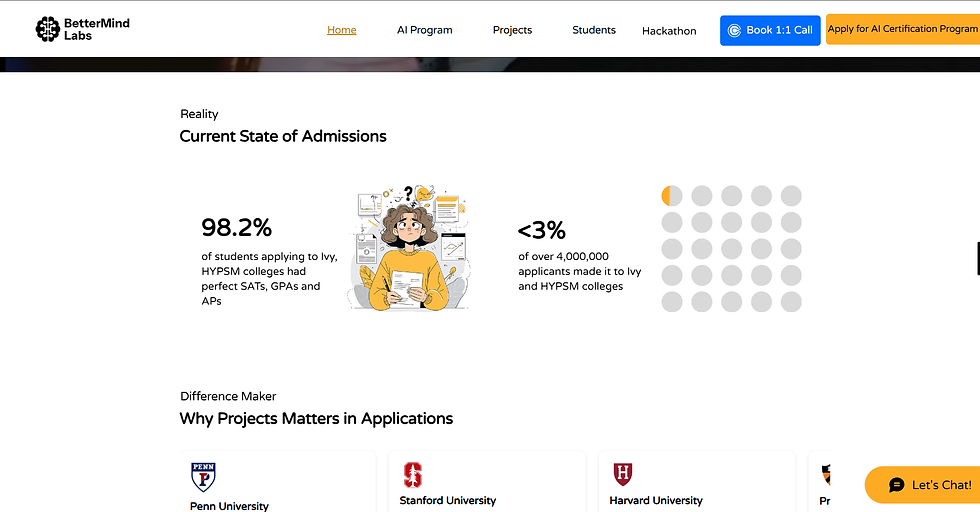The image size is (980, 512).
Task: Click the <3% statistic
Action: click(541, 230)
